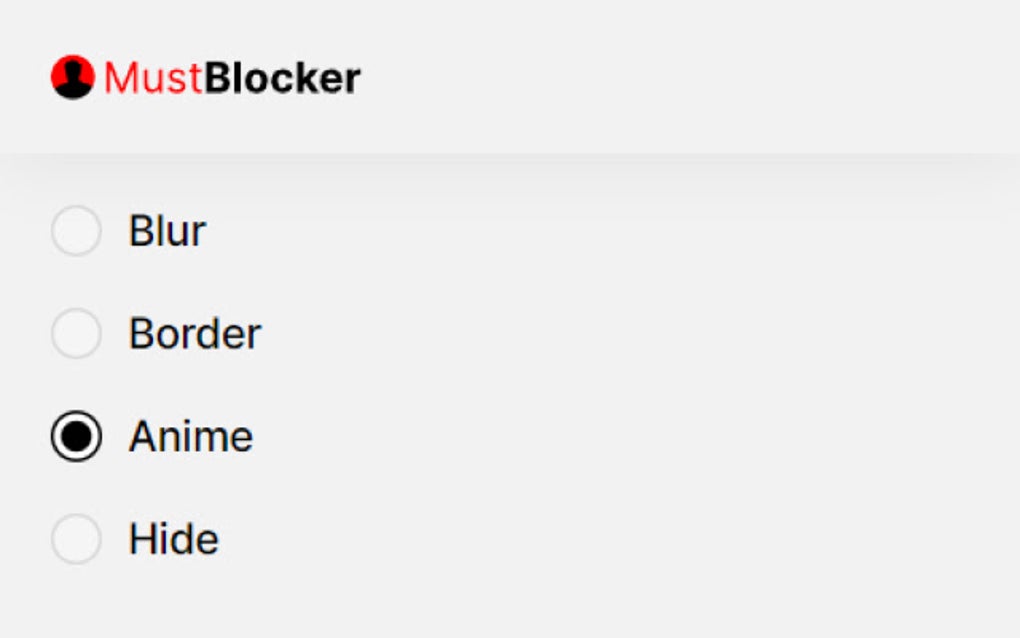Open MustBlocker home via the header wordmark
Screen dimensions: 1020x638
(232, 78)
